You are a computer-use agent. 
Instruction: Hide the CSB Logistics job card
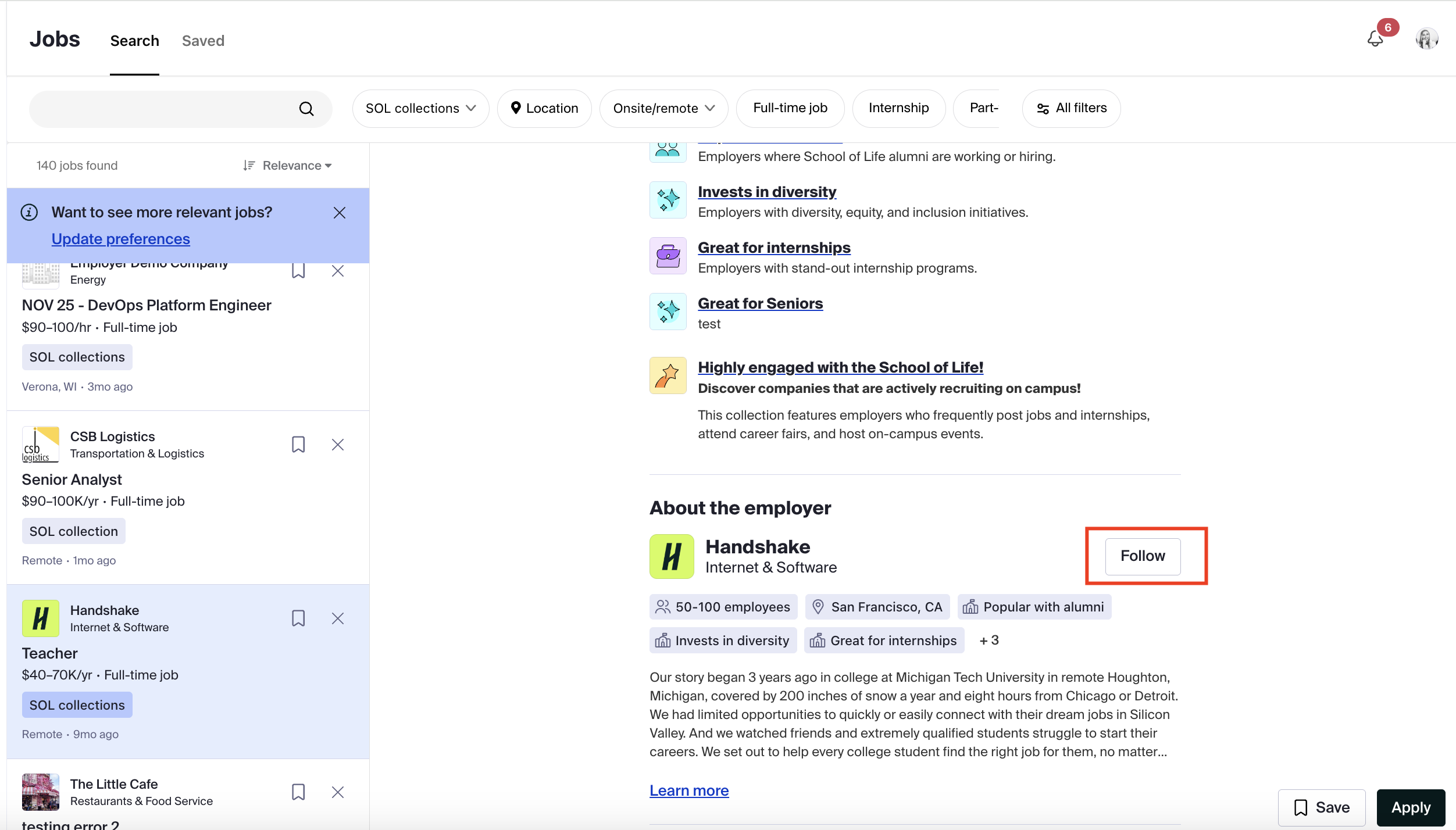[x=338, y=445]
